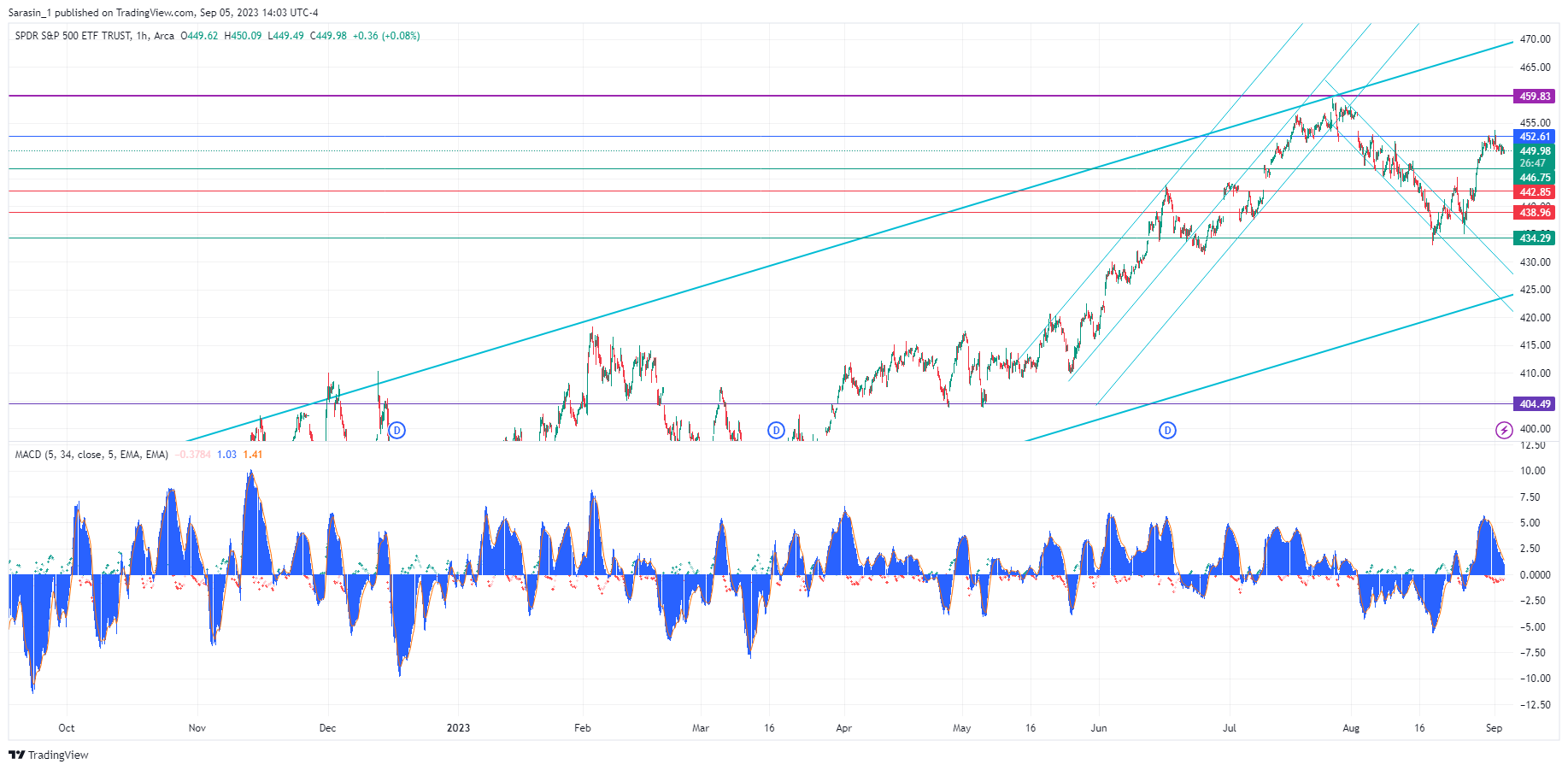Click 10.00 on the MACD axis
The width and height of the screenshot is (1568, 770).
point(1533,471)
